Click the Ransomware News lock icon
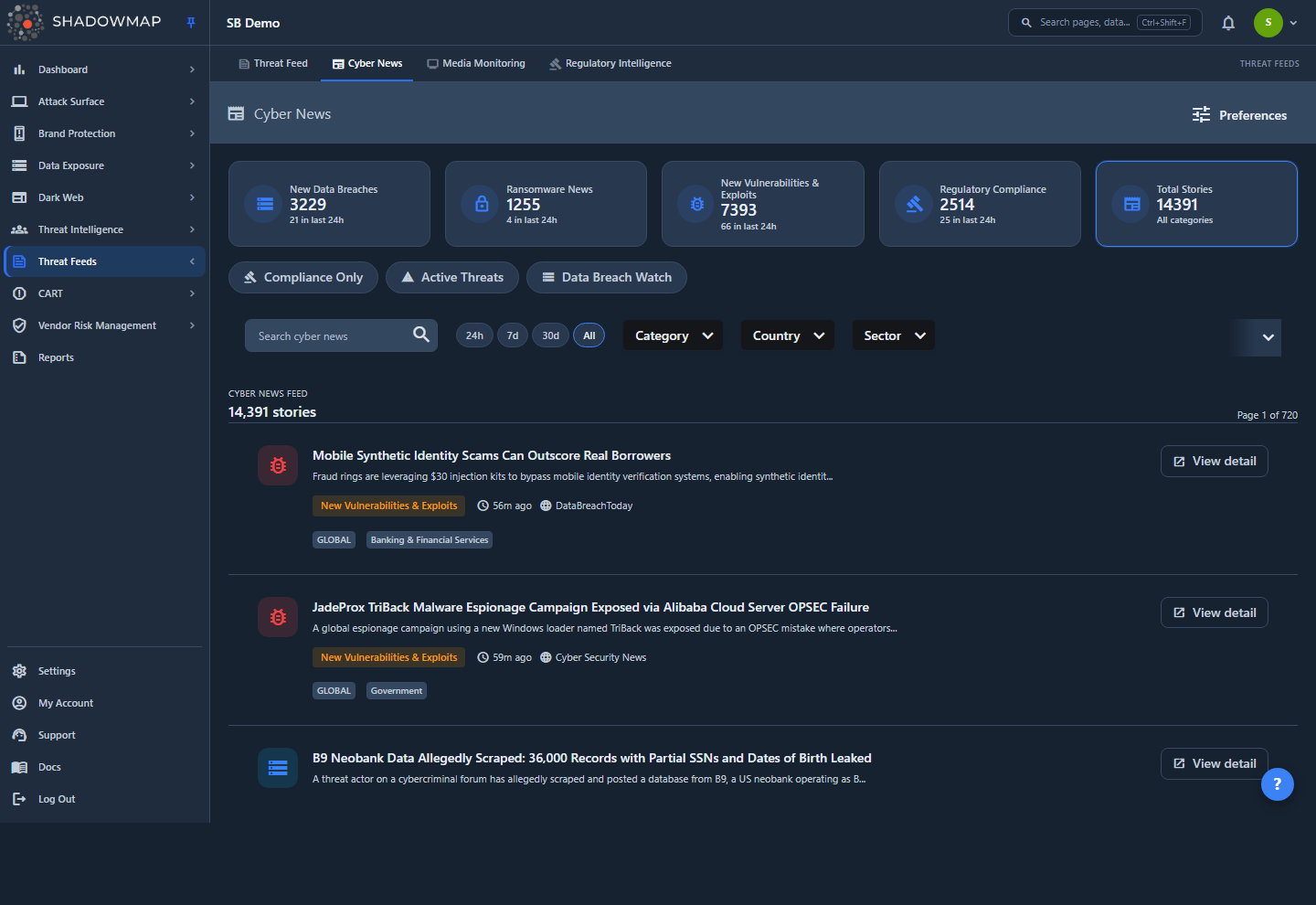 tap(482, 204)
